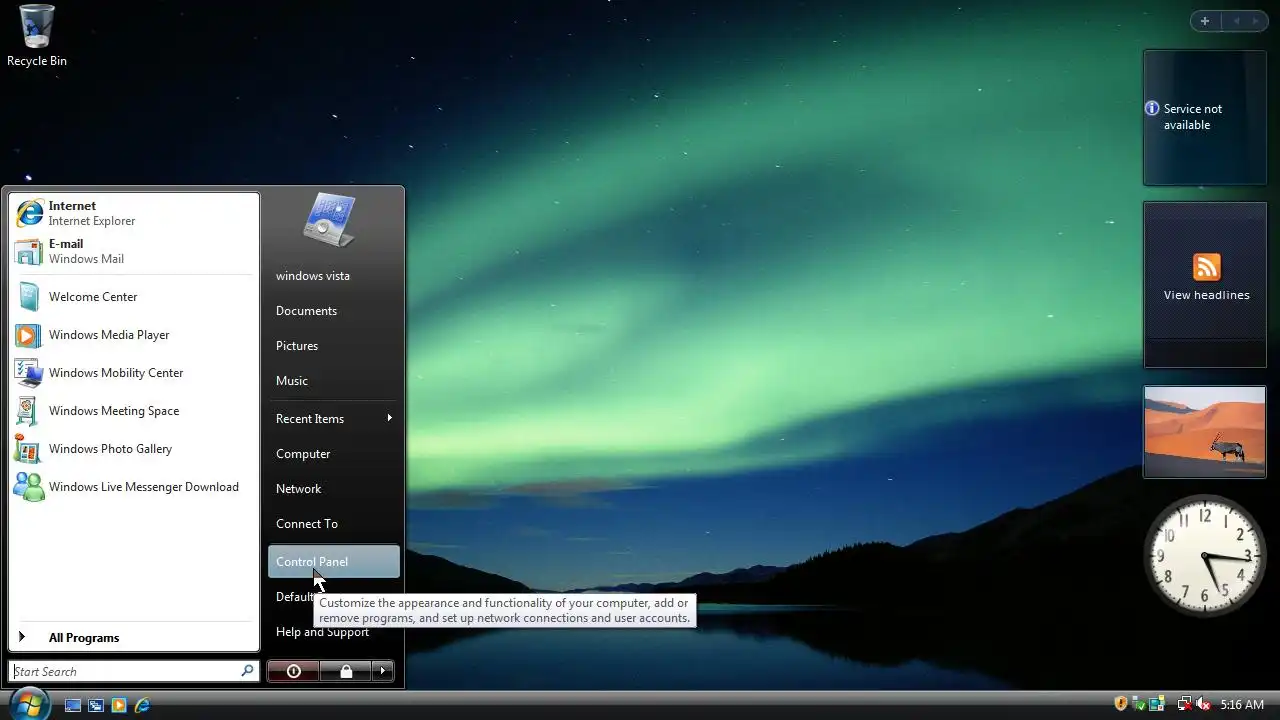The image size is (1280, 720).
Task: Click previous gadgets page arrow in sidebar
Action: pos(1236,21)
